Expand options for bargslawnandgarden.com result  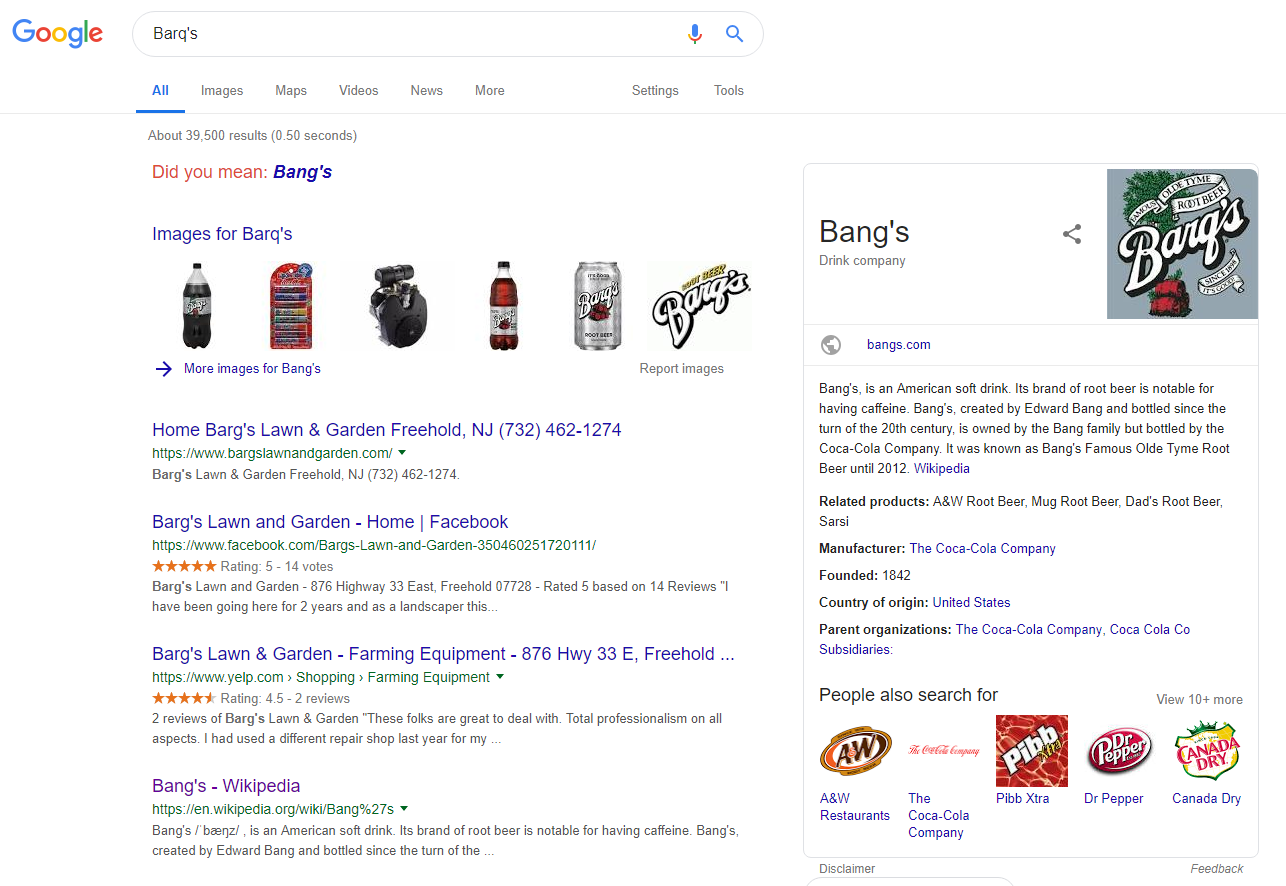[x=402, y=453]
